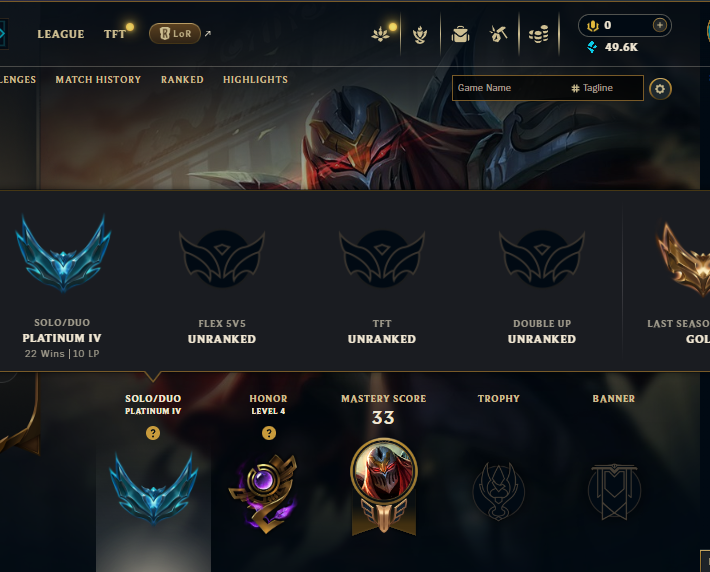Click the Solo/Duo help question mark
Screen dimensions: 710x572
coord(153,433)
